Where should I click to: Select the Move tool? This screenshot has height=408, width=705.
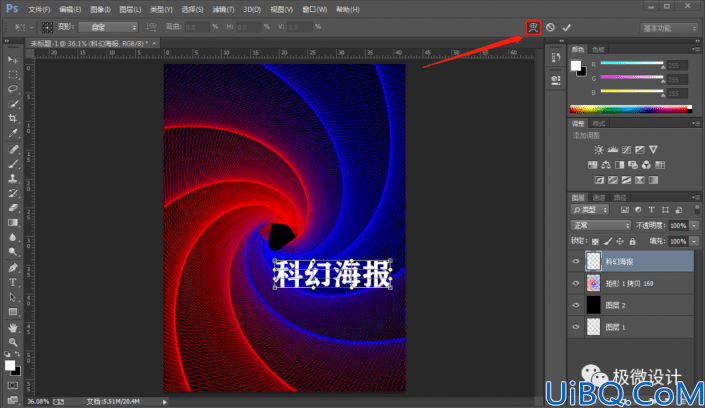point(13,60)
